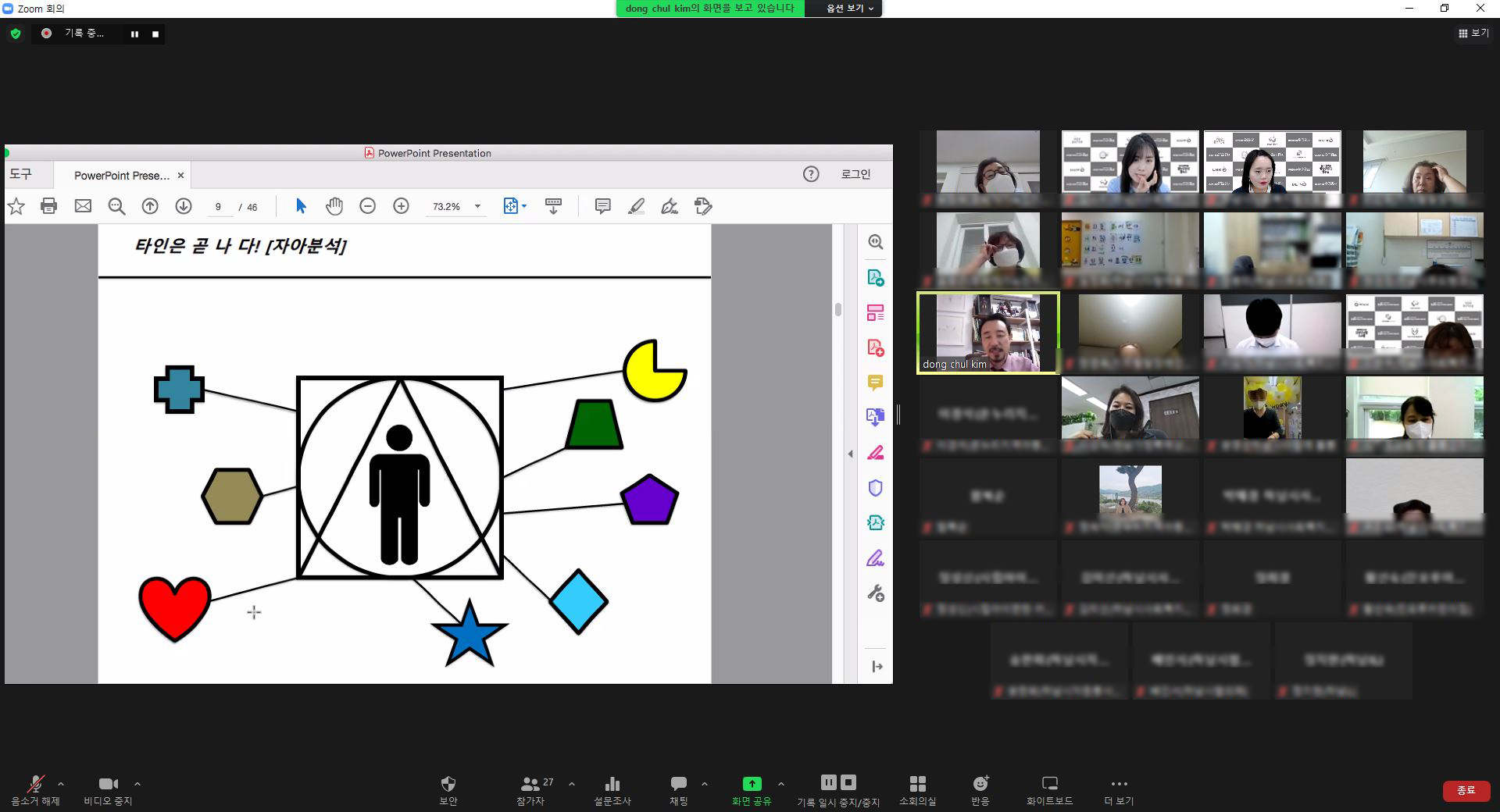Unmute the microphone (음소거 해제)
This screenshot has height=812, width=1500.
pos(35,789)
